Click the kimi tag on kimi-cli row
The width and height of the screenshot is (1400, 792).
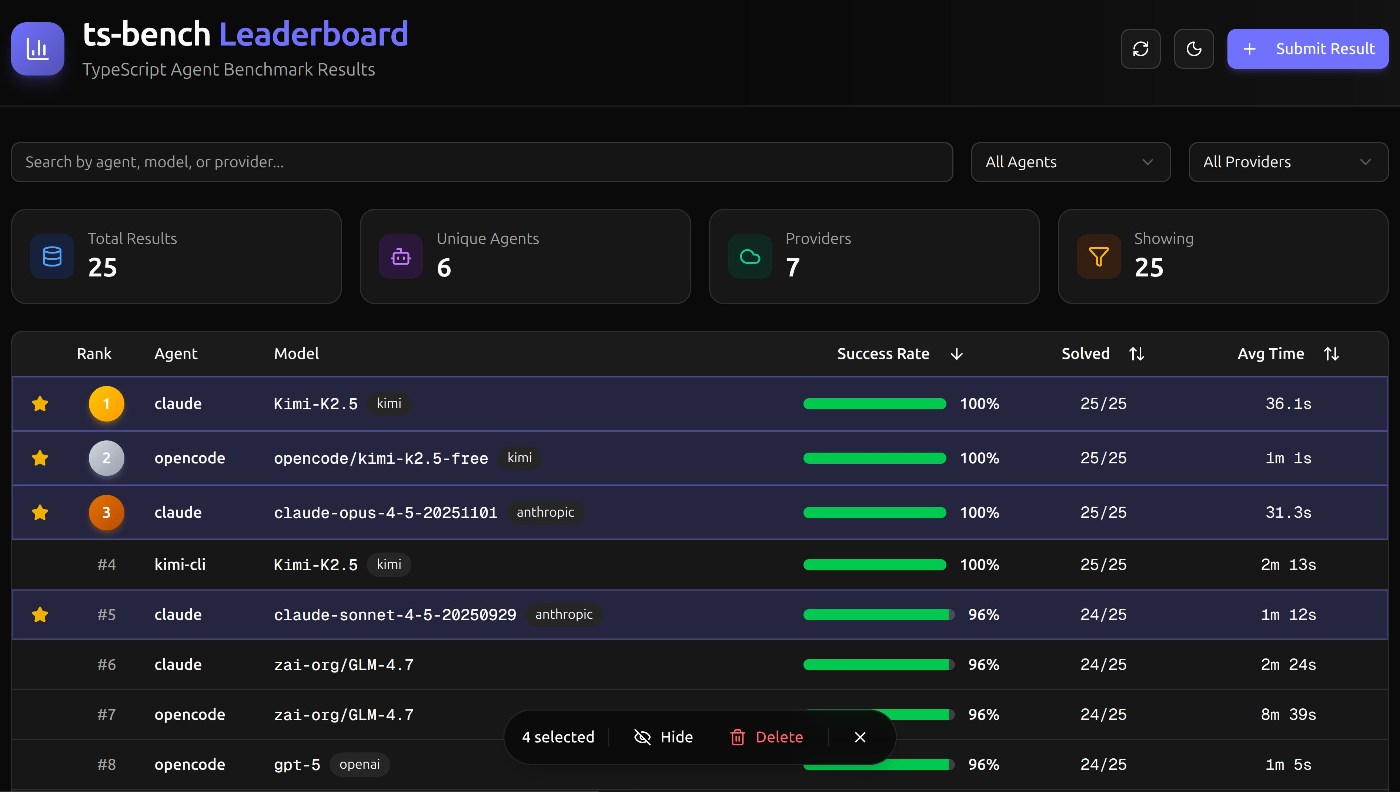(x=389, y=564)
